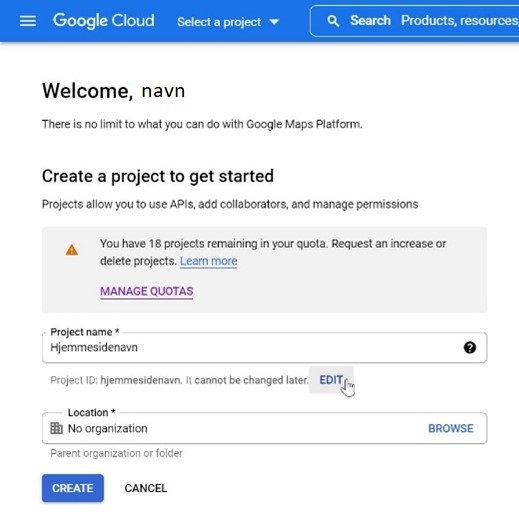Create the project

(x=73, y=488)
